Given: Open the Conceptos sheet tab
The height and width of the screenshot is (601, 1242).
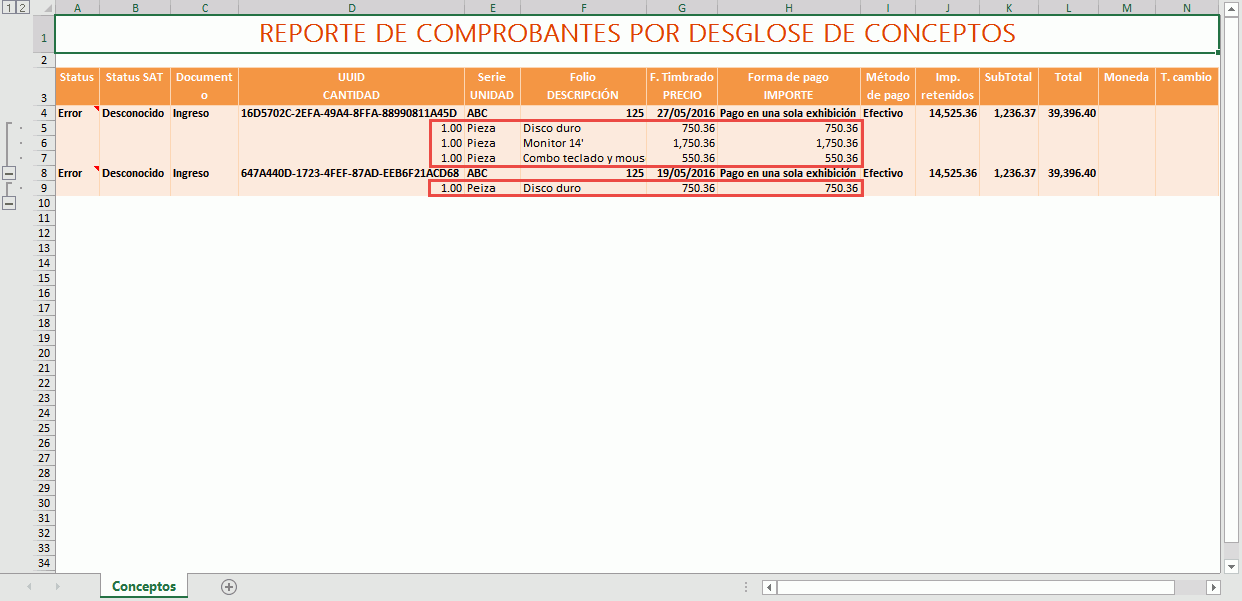Looking at the screenshot, I should (x=143, y=587).
